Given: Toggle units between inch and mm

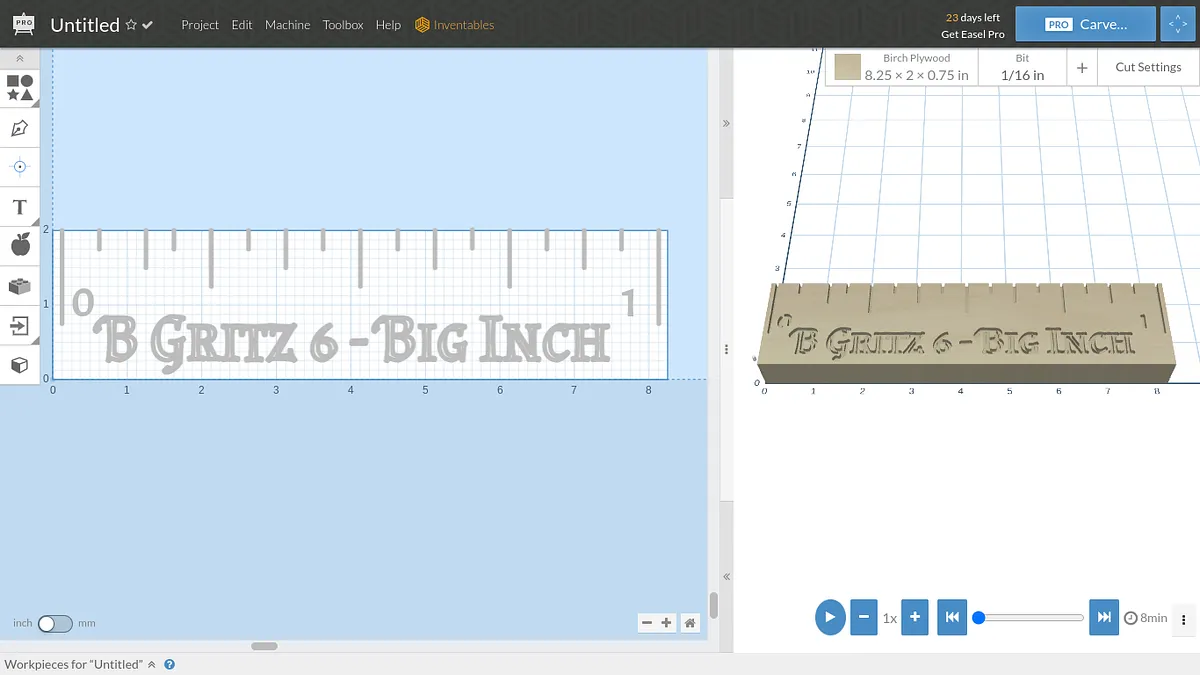Looking at the screenshot, I should tap(55, 623).
